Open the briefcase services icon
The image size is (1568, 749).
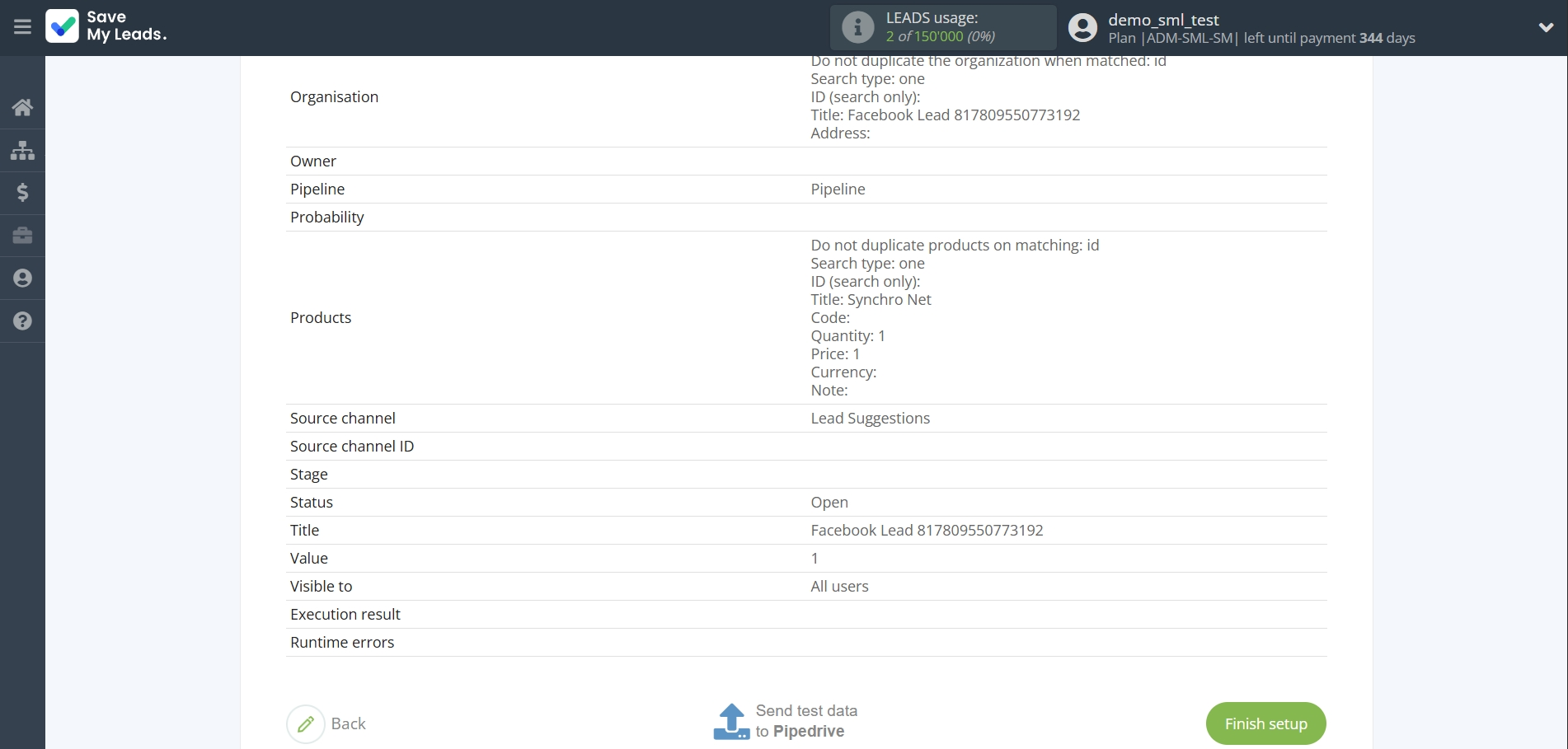tap(22, 236)
